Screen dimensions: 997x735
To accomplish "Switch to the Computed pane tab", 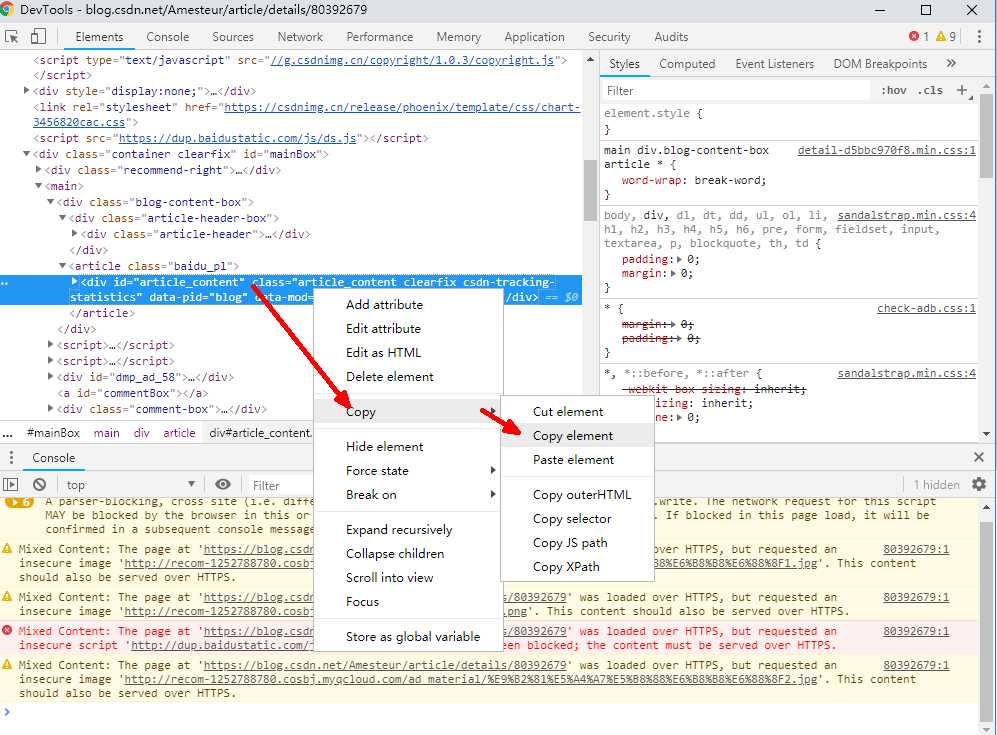I will [x=687, y=64].
